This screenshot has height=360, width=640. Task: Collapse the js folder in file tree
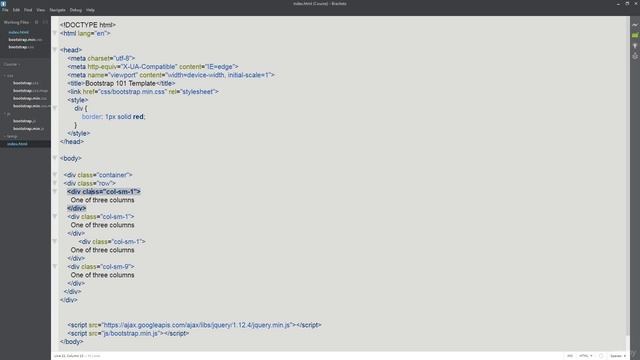point(8,114)
